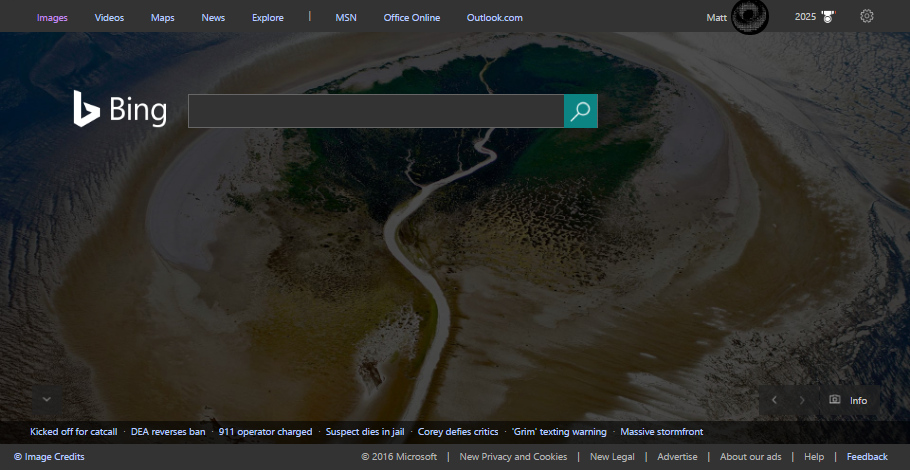Open the settings gear icon
Screen dimensions: 910x470
pos(866,16)
